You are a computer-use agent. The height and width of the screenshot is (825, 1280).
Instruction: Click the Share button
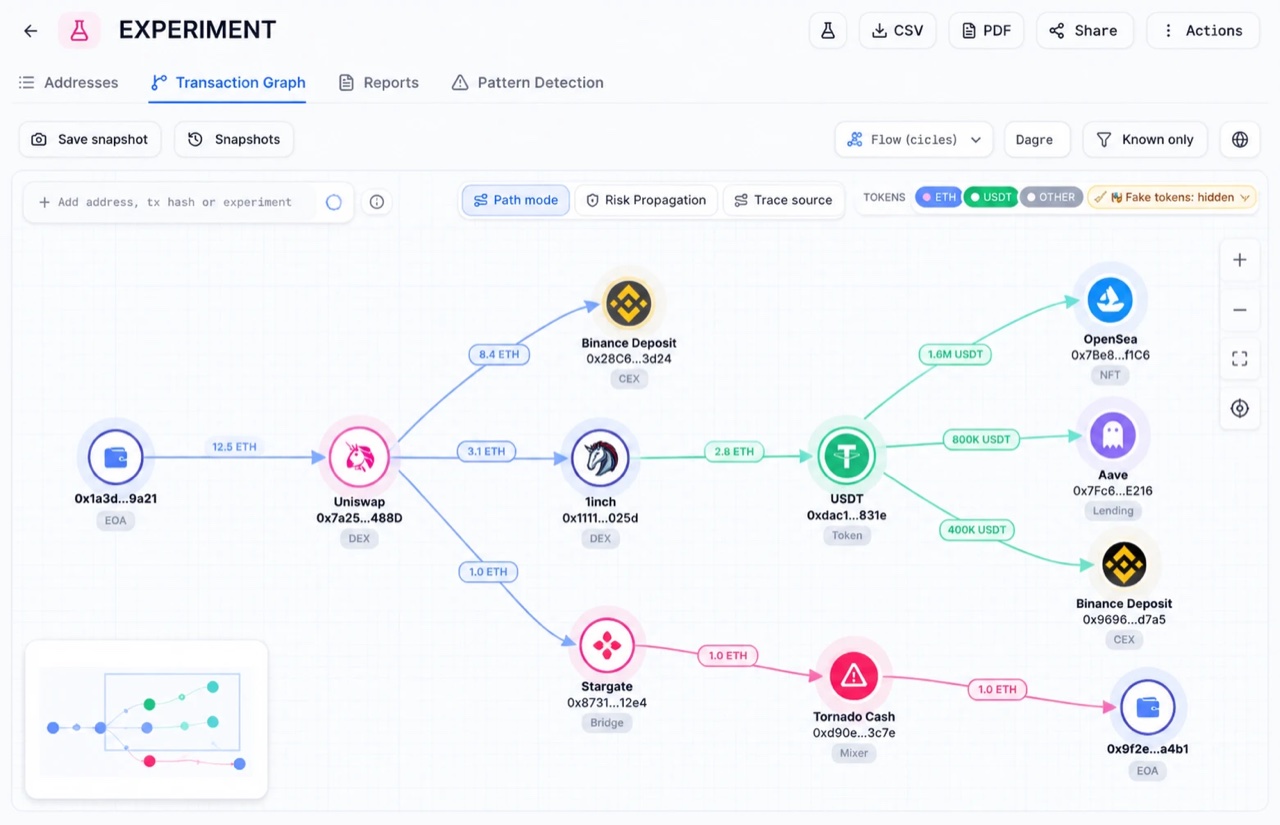coord(1085,31)
